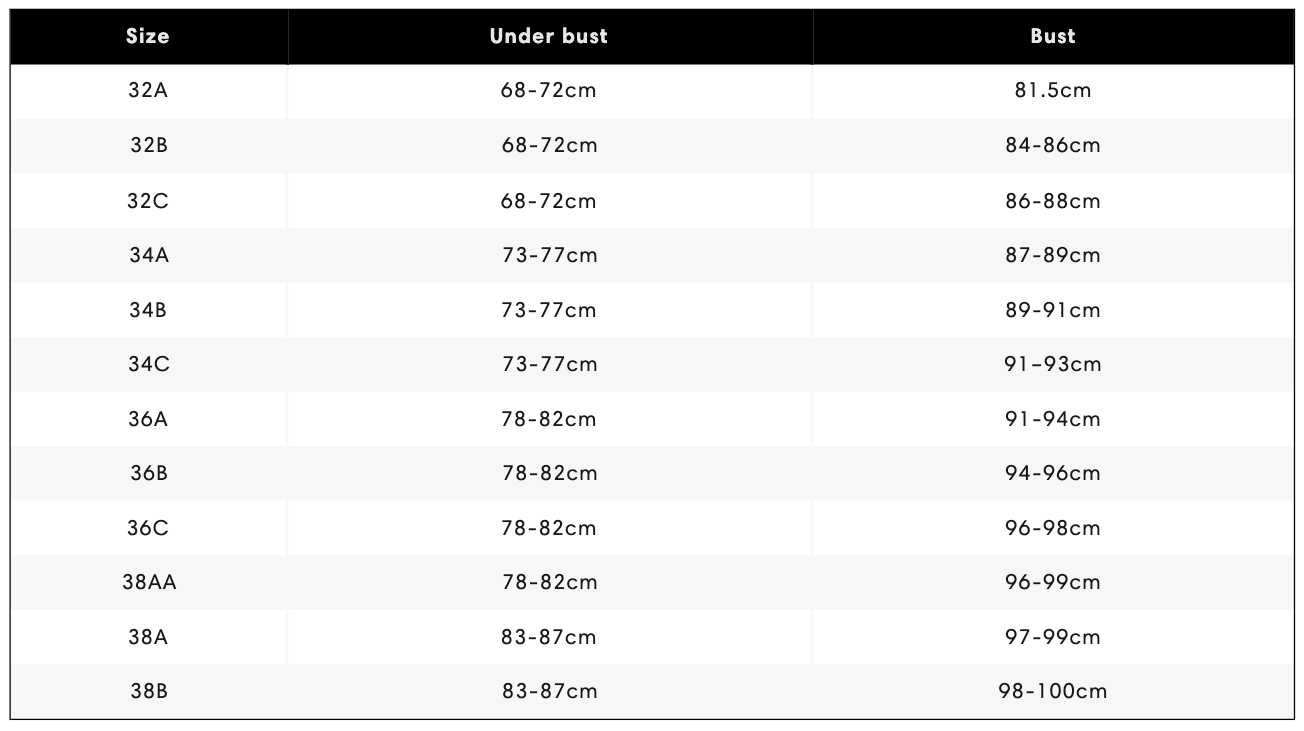Select the 34A size cell
The image size is (1304, 731).
point(148,255)
